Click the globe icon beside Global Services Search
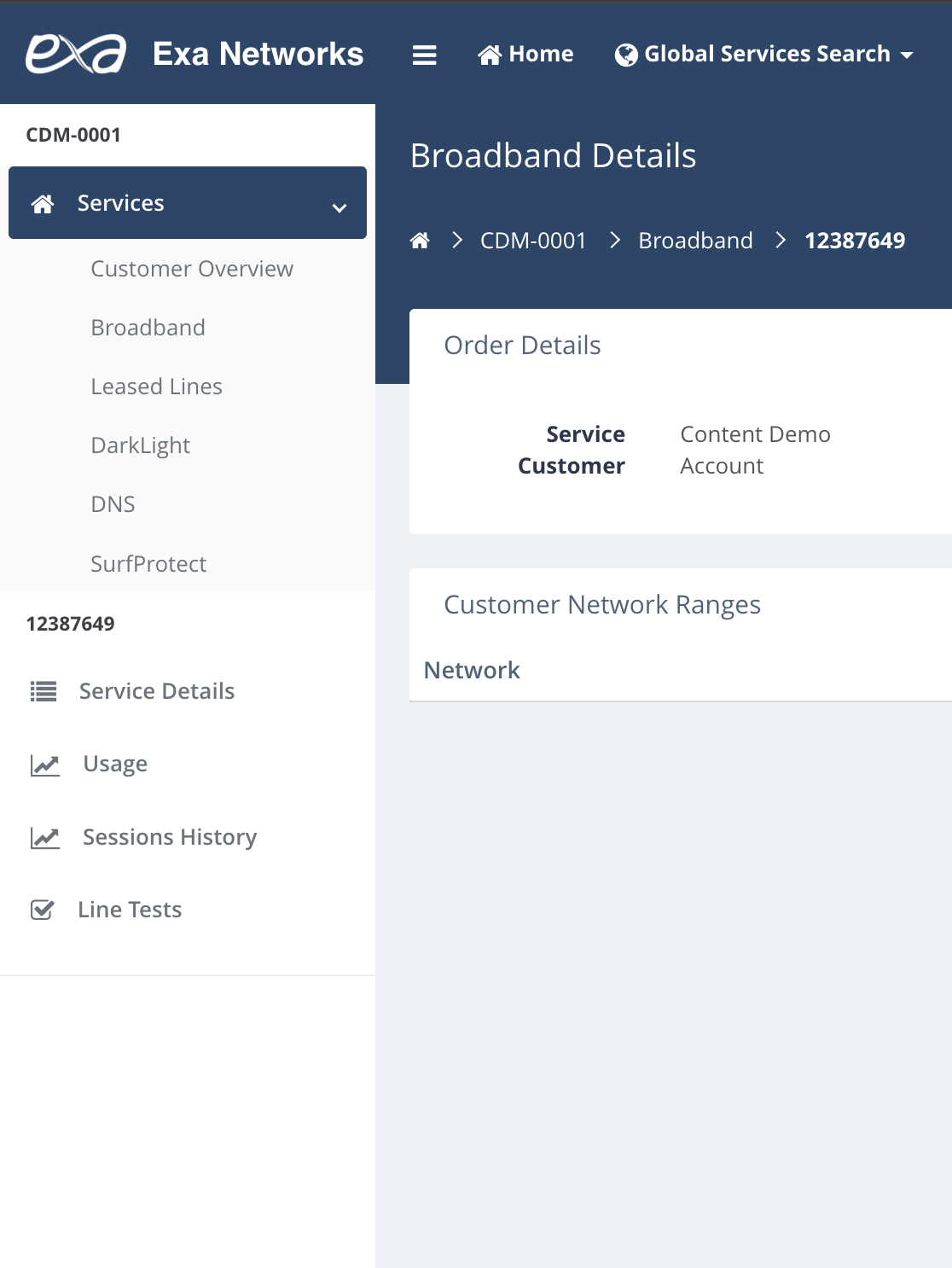The width and height of the screenshot is (952, 1268). [626, 55]
